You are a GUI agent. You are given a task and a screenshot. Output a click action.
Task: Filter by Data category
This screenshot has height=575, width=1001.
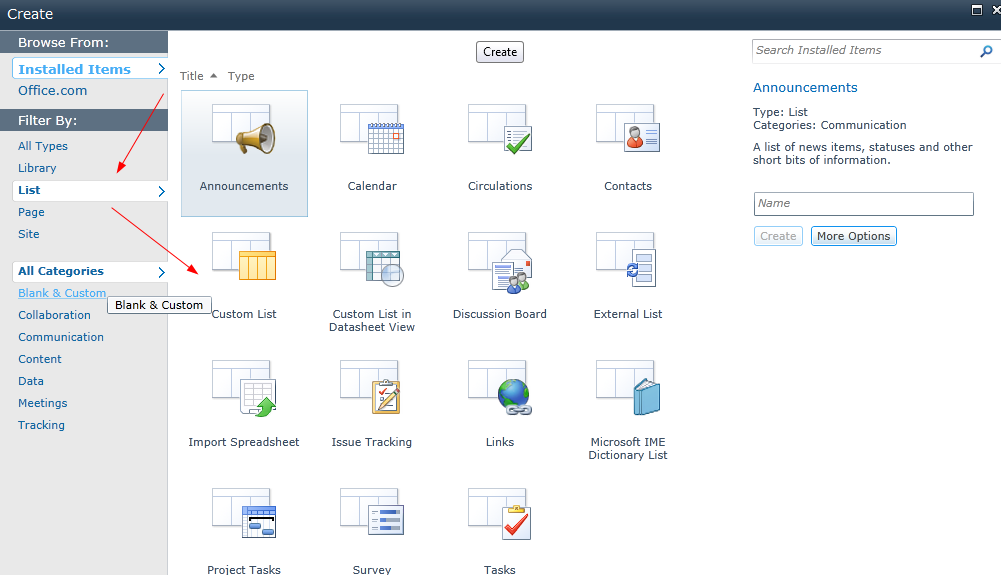click(x=31, y=381)
